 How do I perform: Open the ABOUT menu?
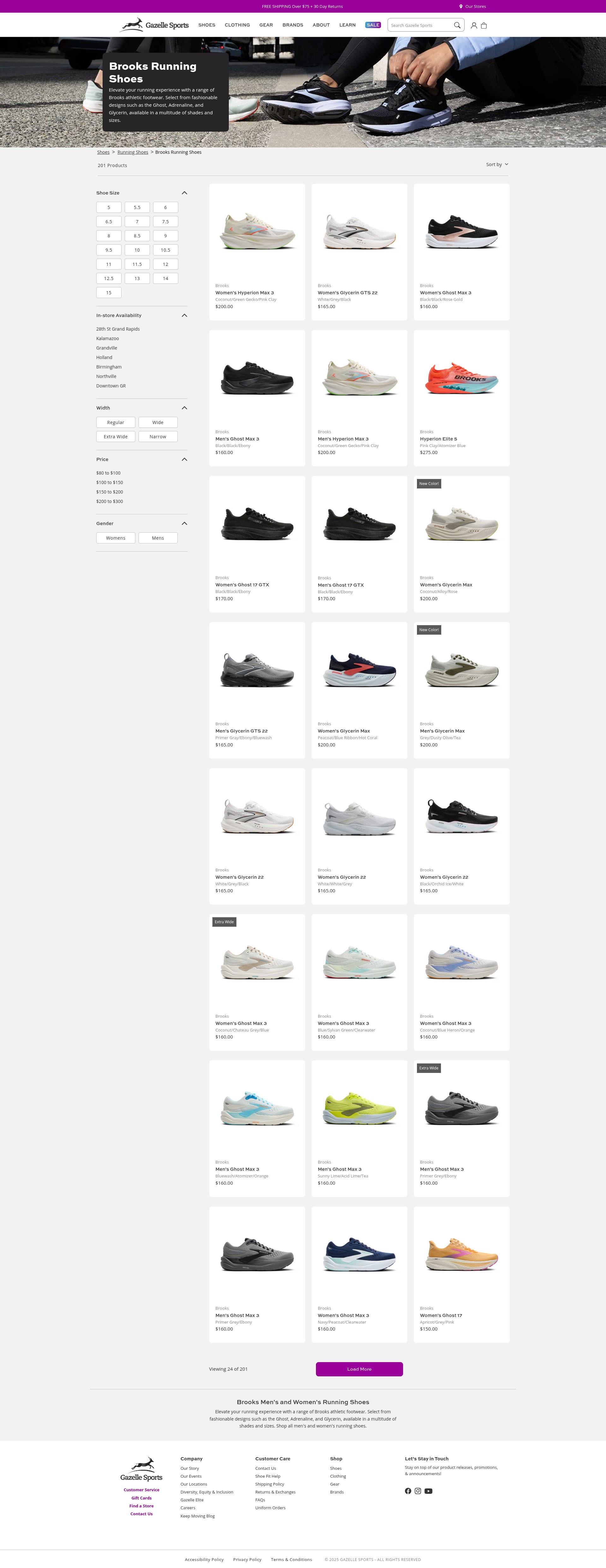point(321,25)
